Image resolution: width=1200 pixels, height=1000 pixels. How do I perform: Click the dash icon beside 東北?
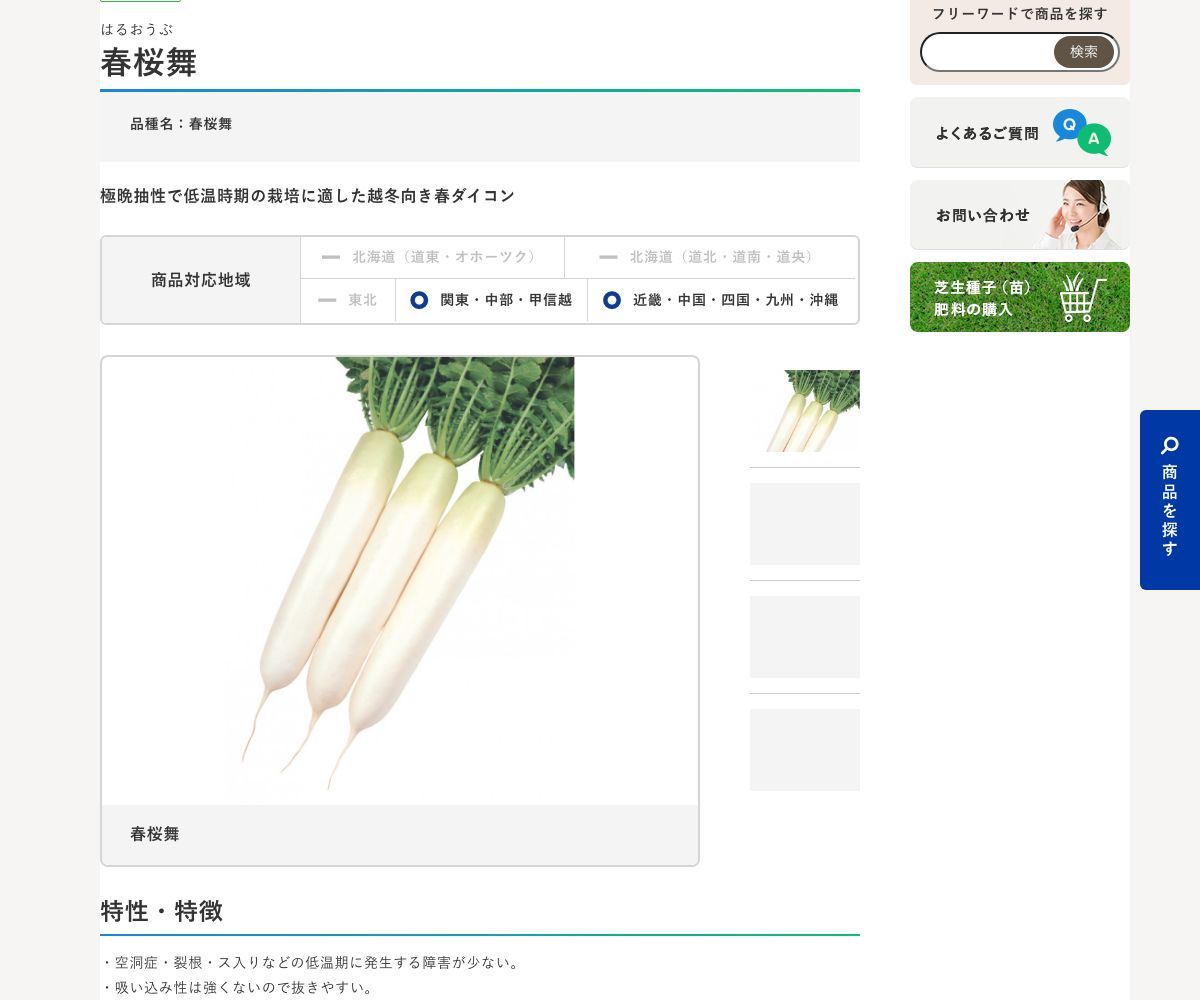click(x=327, y=300)
